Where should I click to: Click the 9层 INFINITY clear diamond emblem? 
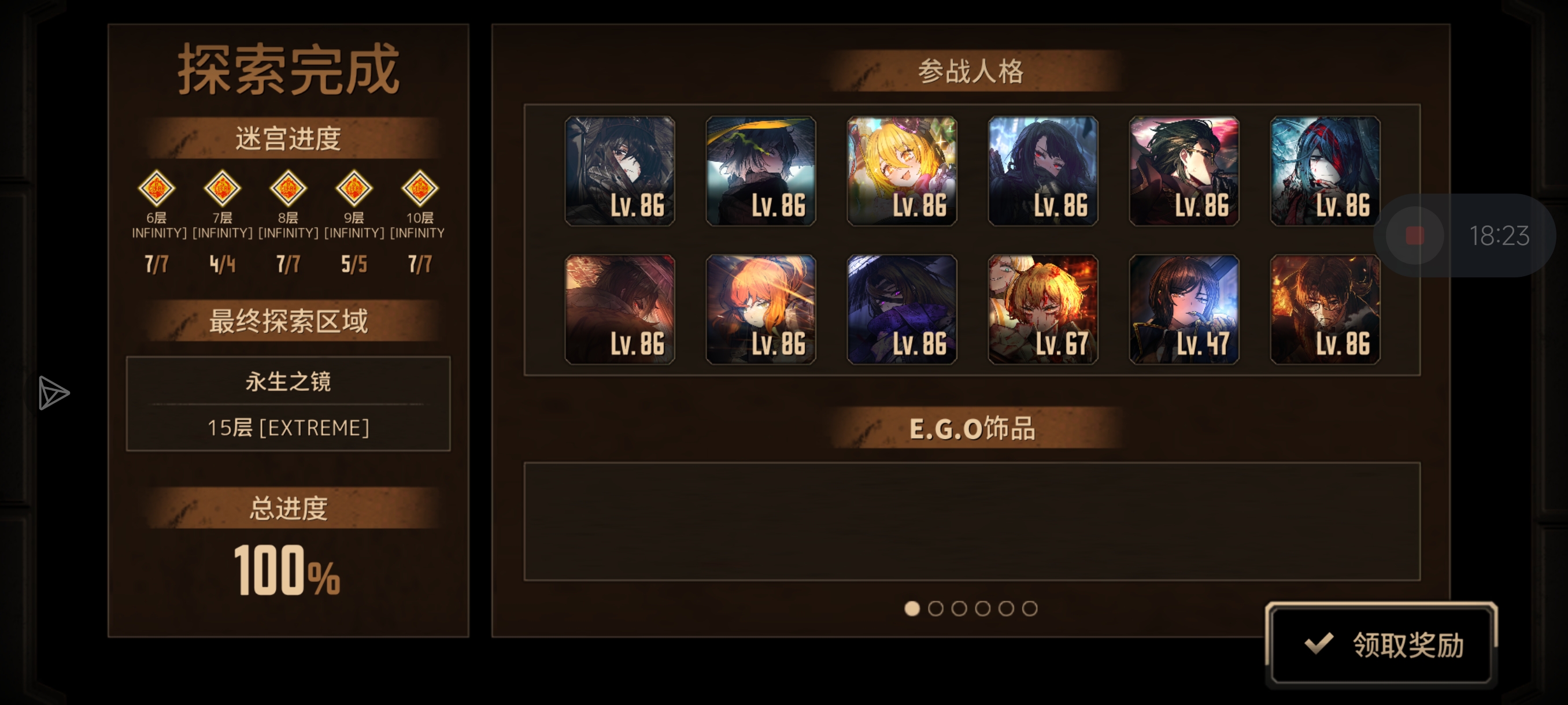354,188
